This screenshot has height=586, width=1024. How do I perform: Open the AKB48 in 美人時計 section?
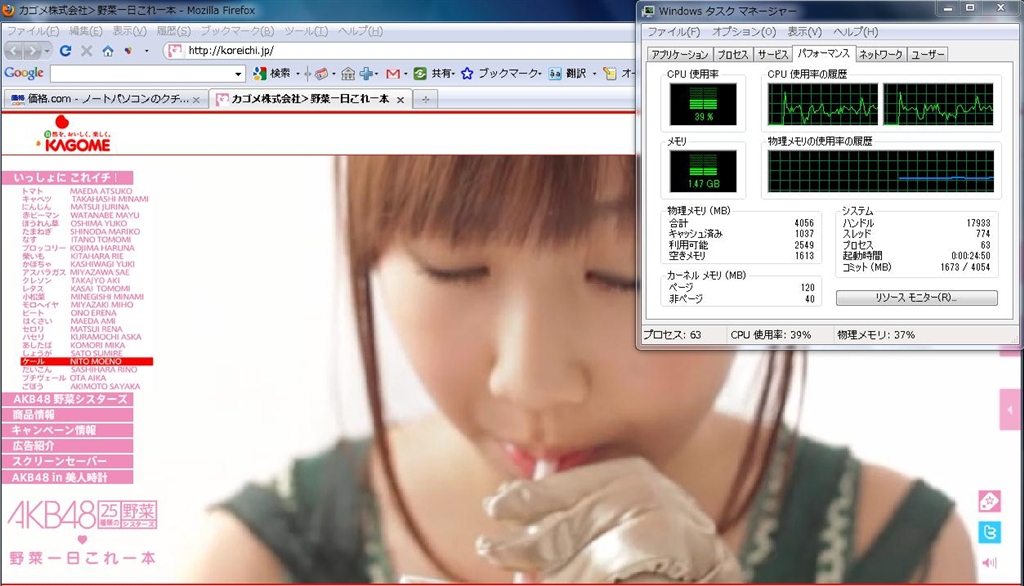point(67,478)
